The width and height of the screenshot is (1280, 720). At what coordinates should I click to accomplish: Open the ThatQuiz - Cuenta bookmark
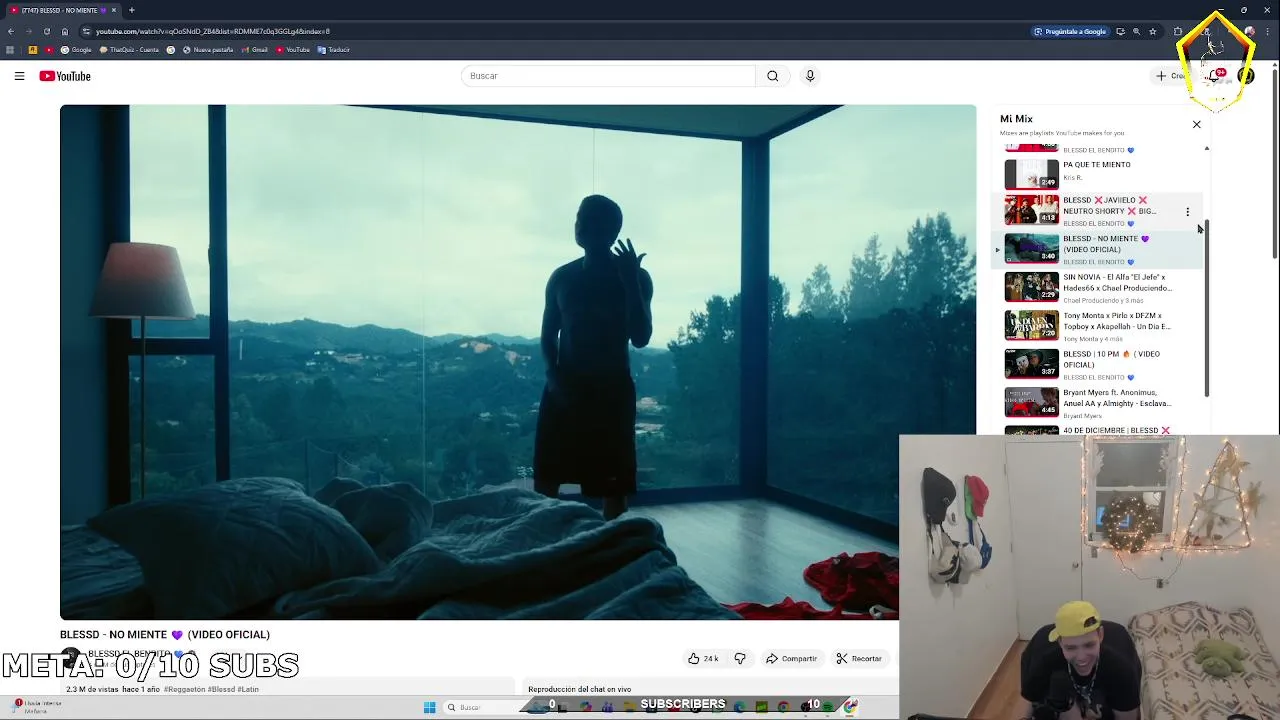click(x=129, y=50)
